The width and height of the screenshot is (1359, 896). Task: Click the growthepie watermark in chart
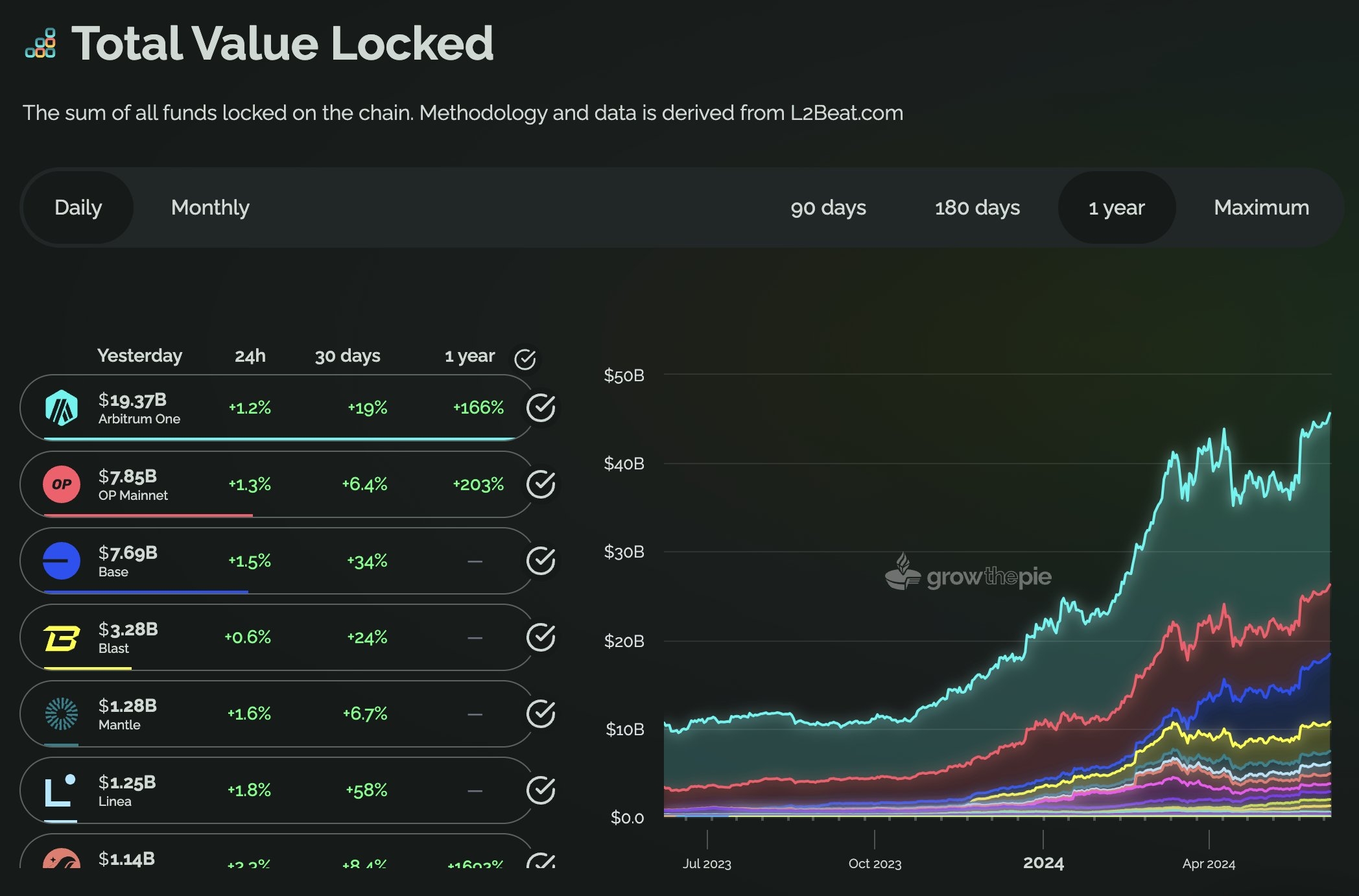coord(968,574)
